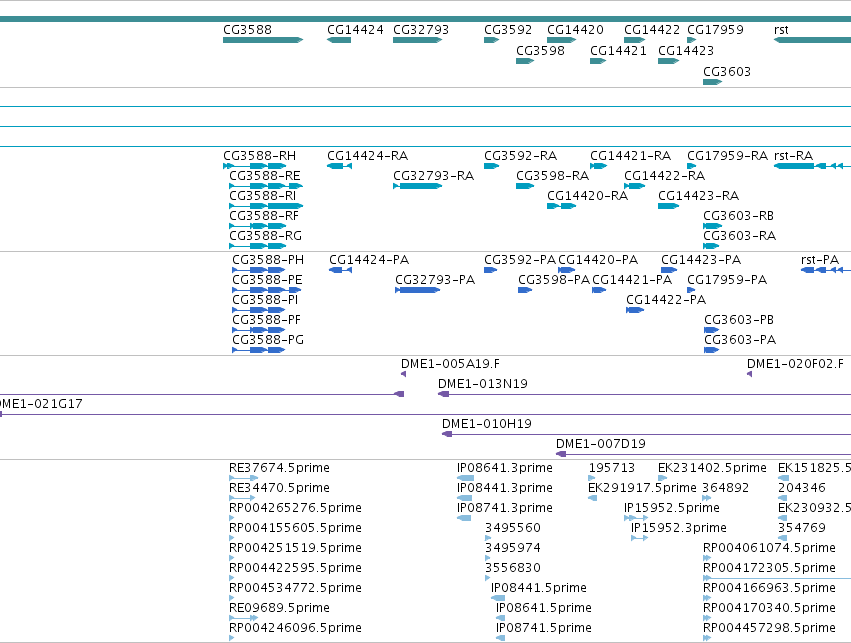The height and width of the screenshot is (643, 851).
Task: Select the DME1-005A19.F clone marker
Action: coord(403,374)
